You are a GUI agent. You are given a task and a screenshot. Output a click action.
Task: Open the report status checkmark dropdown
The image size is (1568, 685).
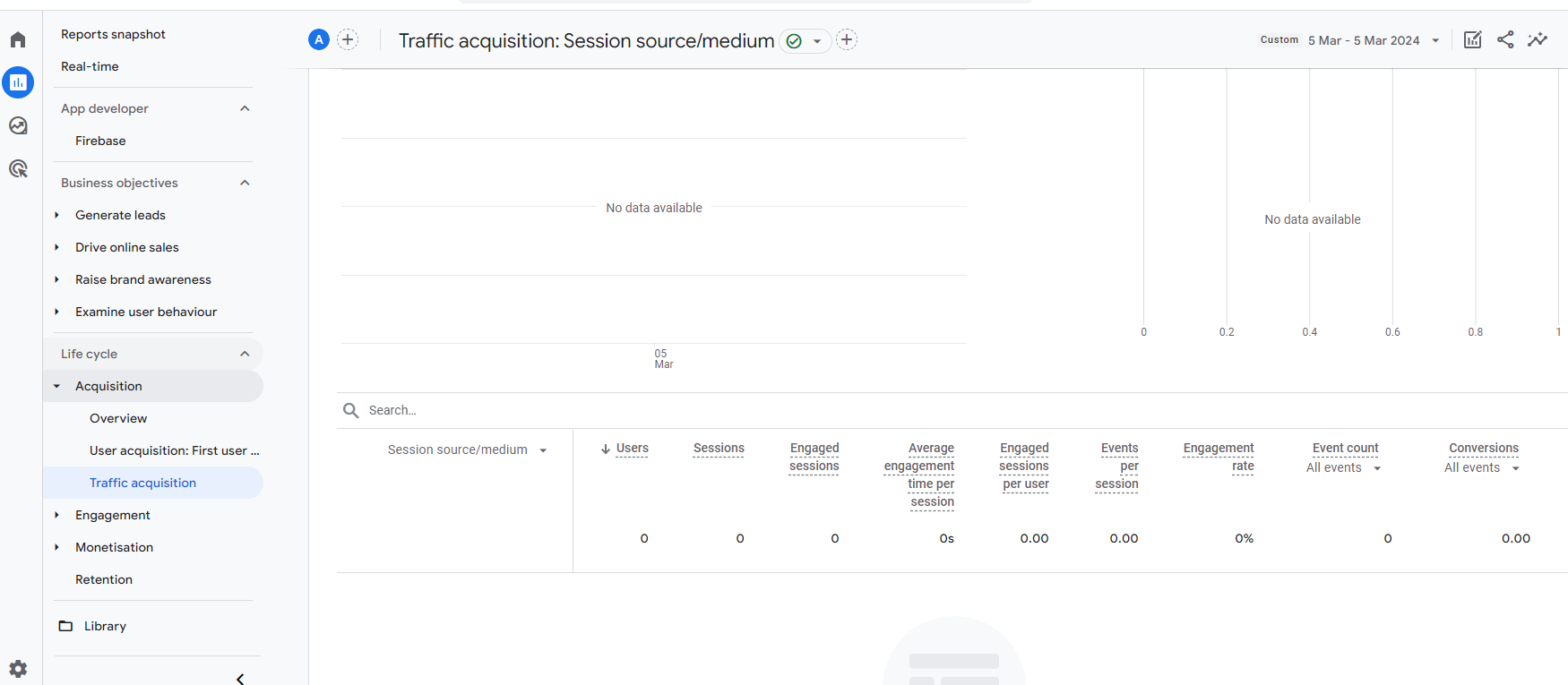tap(805, 41)
